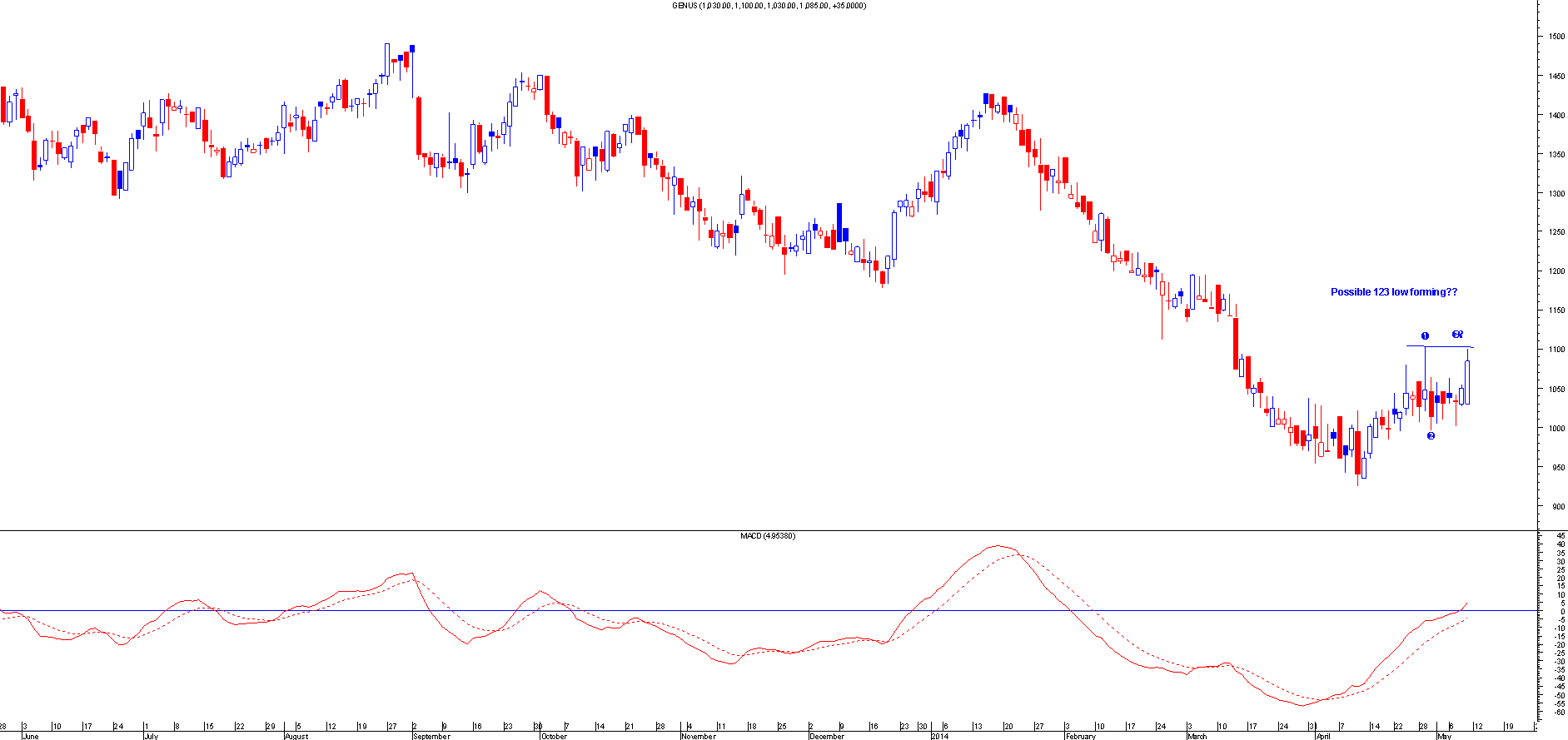Click the MACD zero line
Screen dimensions: 1568x740
(x=749, y=611)
